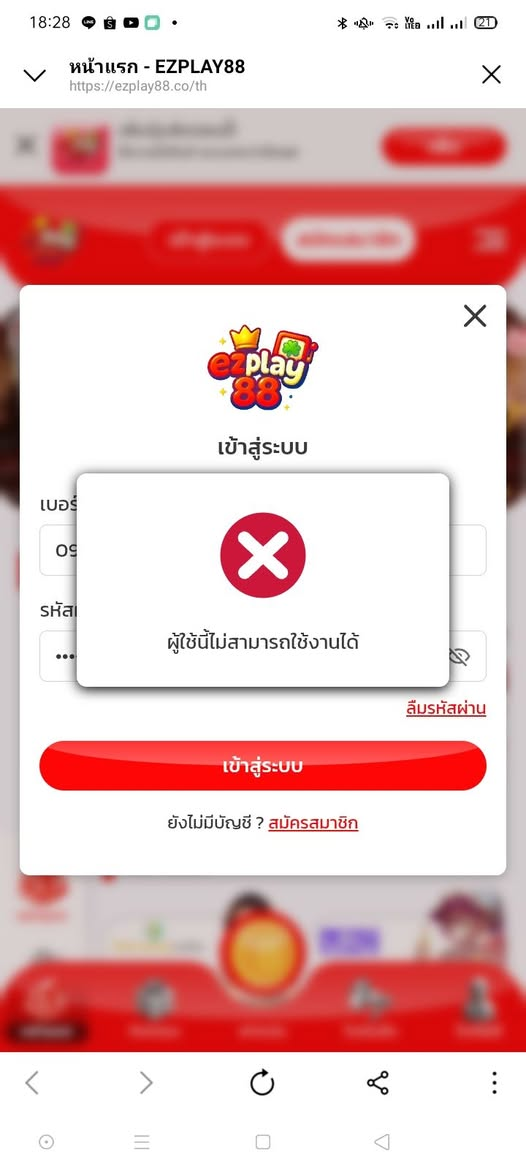Click the red error X icon
The width and height of the screenshot is (526, 1169).
pos(263,555)
